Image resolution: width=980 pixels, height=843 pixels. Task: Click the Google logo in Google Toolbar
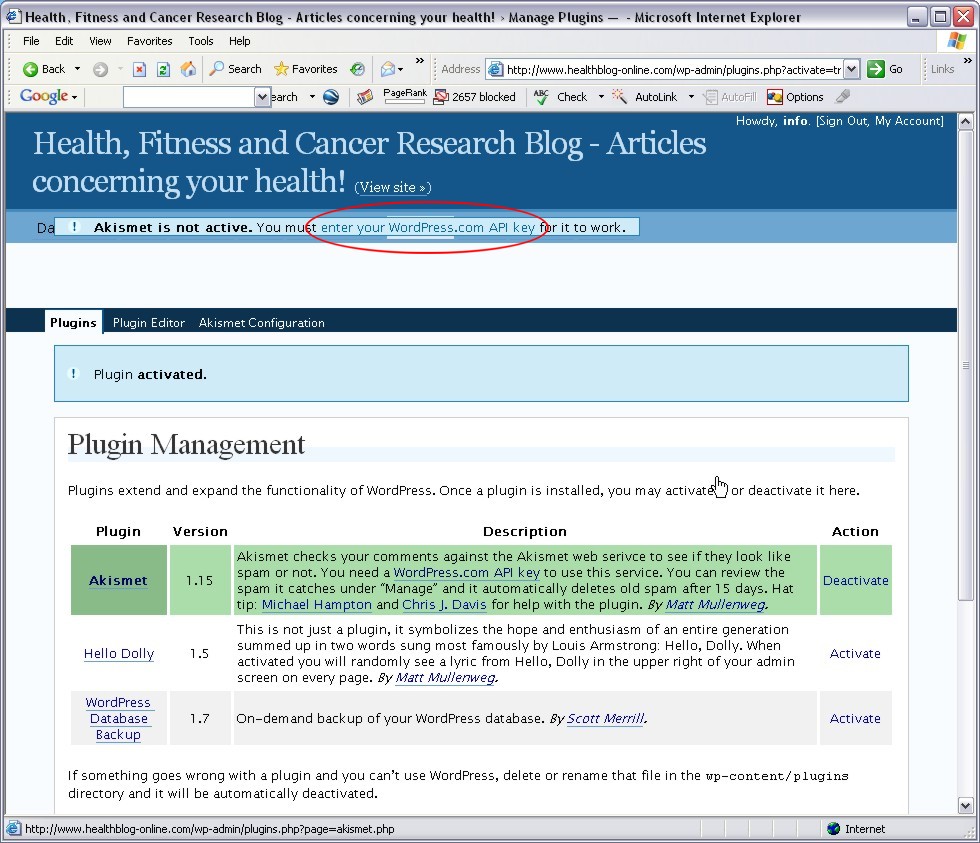(x=44, y=96)
